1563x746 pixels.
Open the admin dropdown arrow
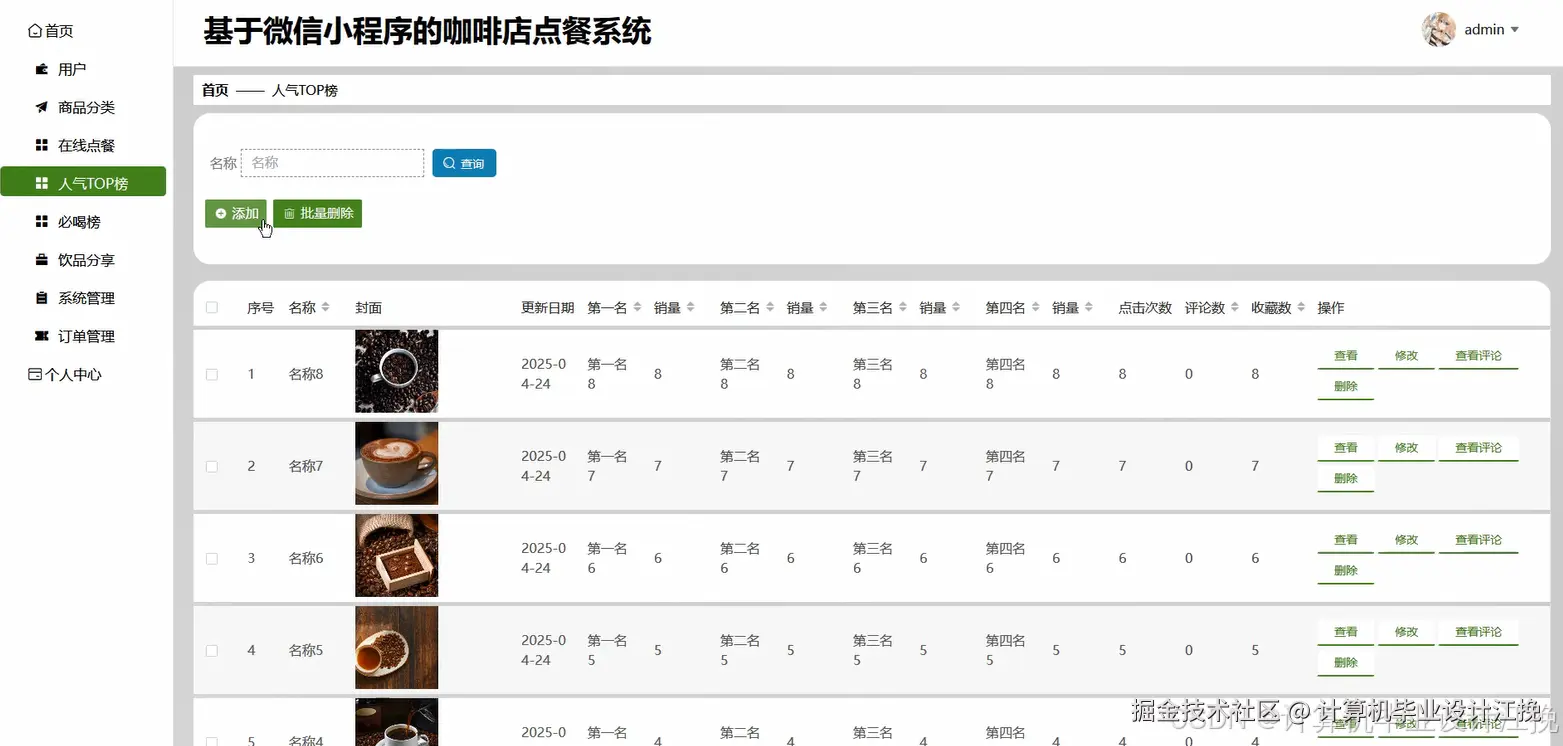tap(1515, 30)
